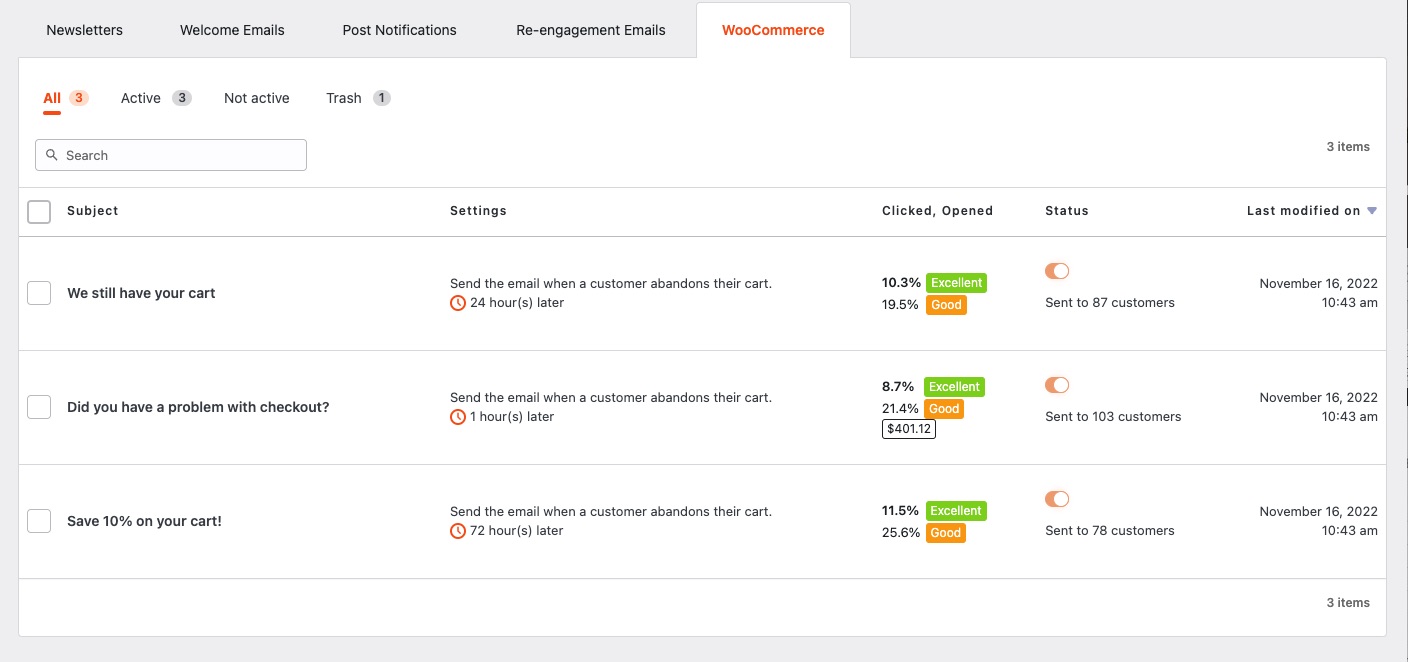Disable the 'We still have your cart' email toggle

pyautogui.click(x=1057, y=271)
